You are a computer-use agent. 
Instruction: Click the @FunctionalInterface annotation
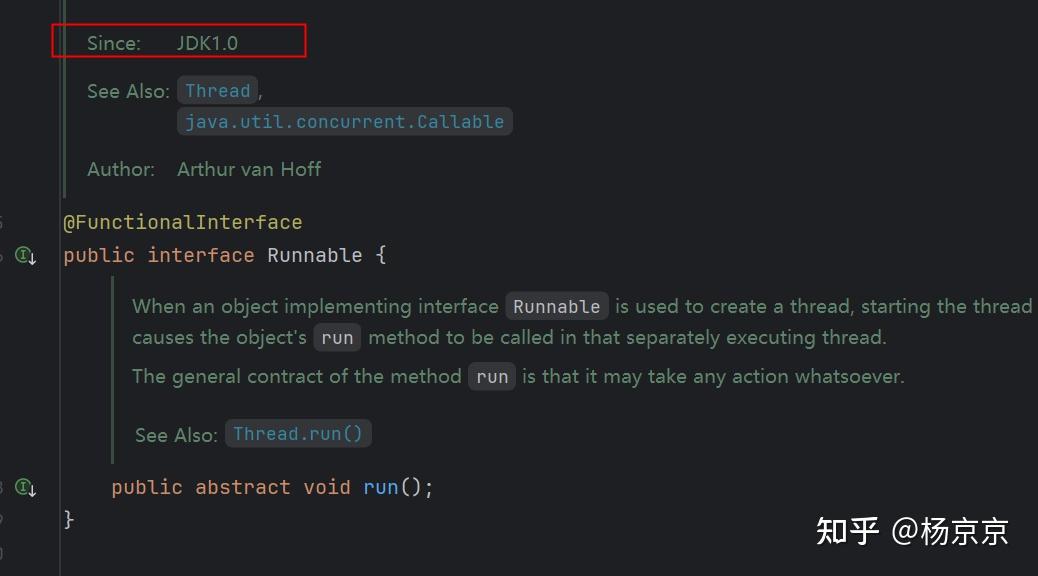coord(182,222)
